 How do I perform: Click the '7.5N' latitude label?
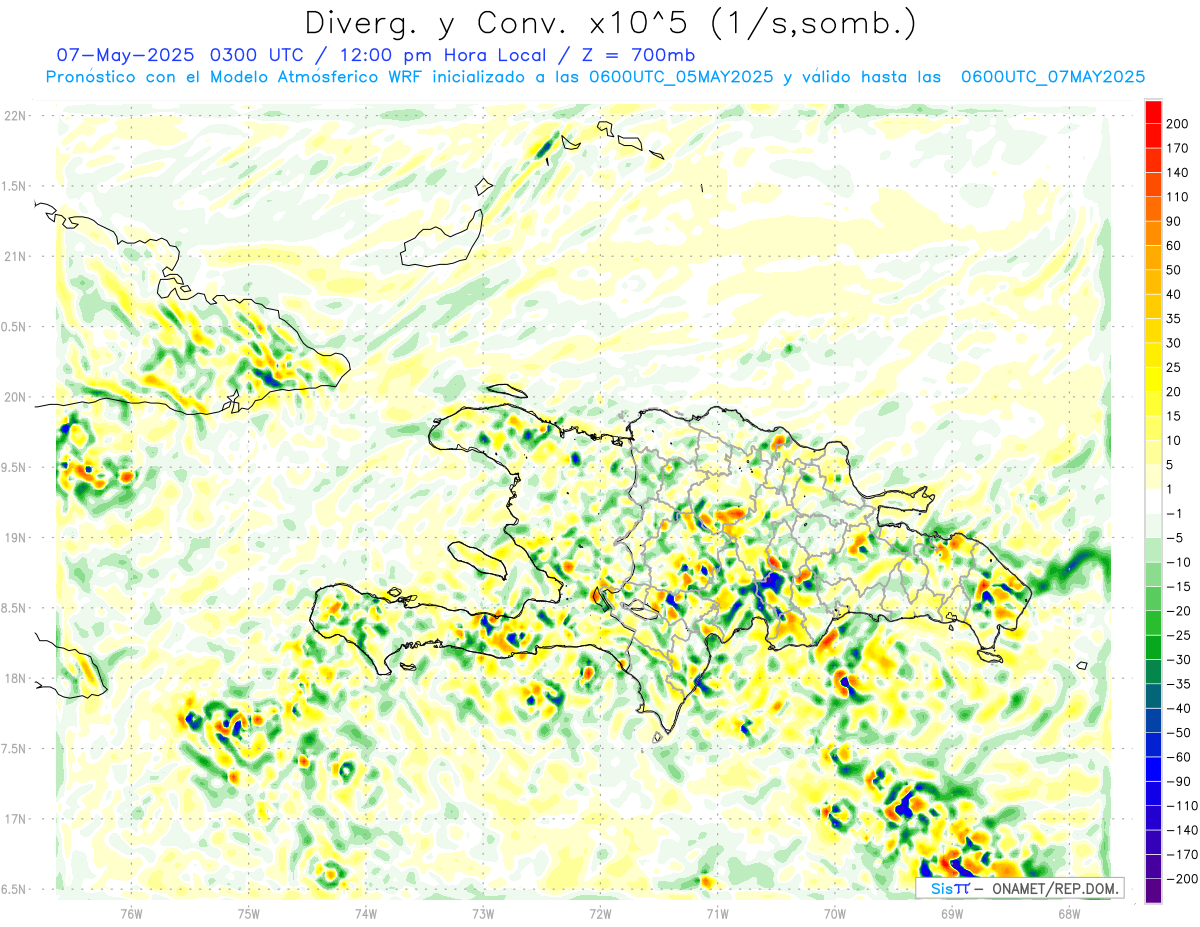(x=14, y=748)
